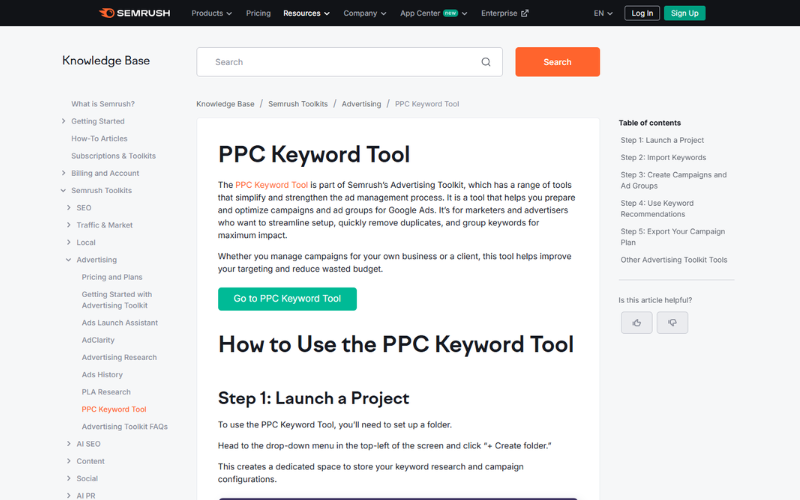Open How-To Articles in sidebar
The width and height of the screenshot is (800, 500).
99,138
